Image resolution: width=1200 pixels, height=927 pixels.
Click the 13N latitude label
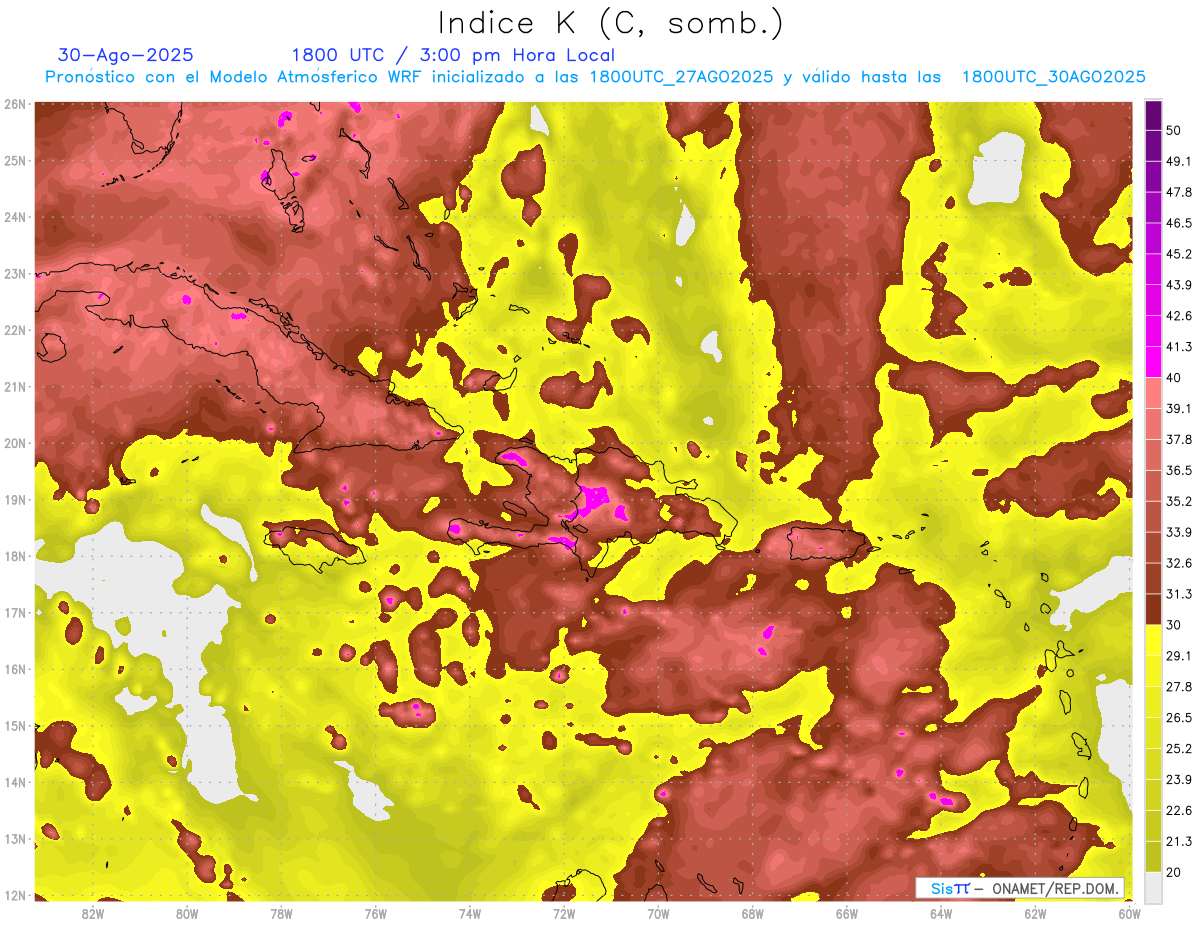click(x=15, y=839)
